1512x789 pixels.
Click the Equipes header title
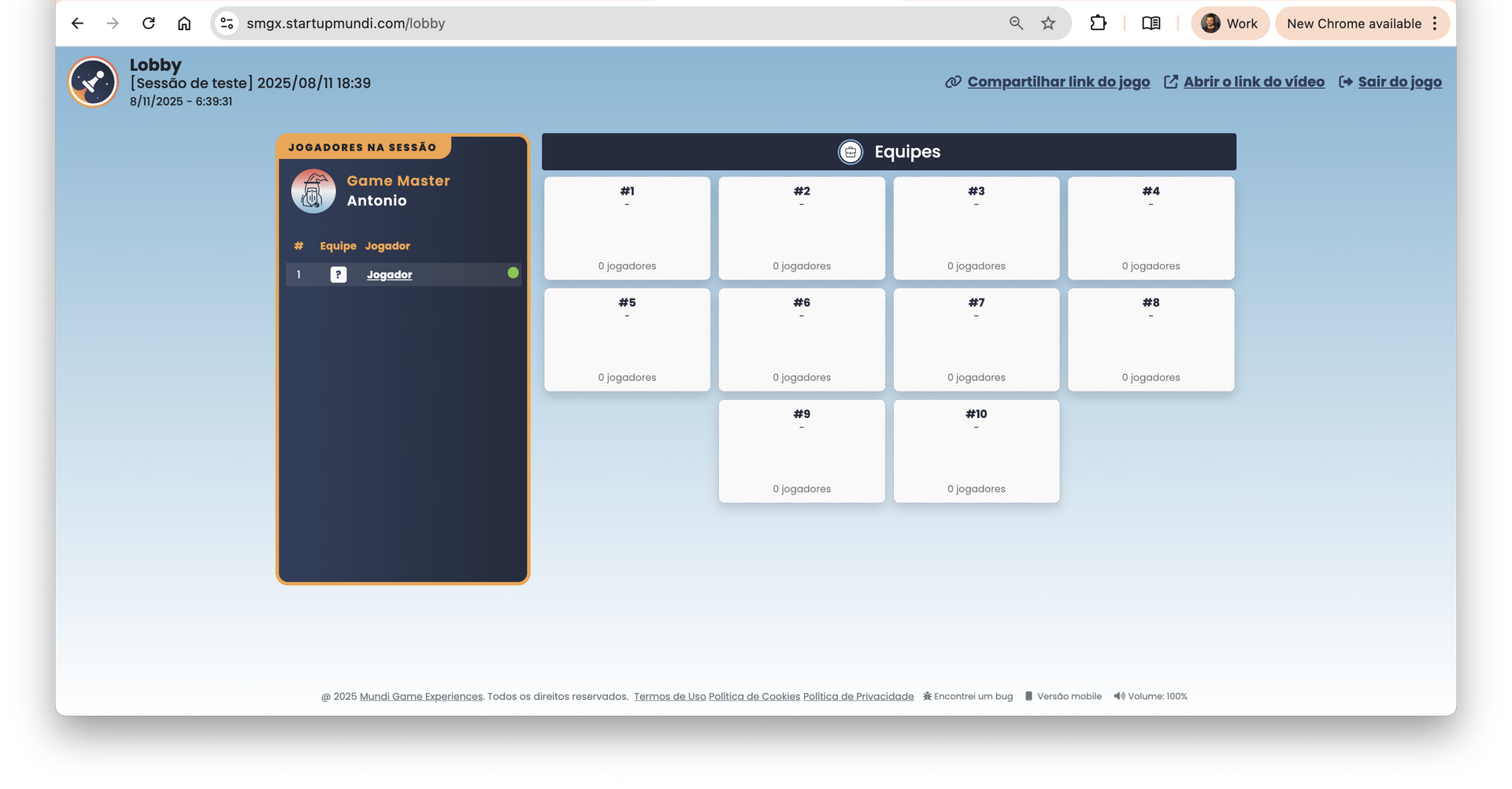click(x=907, y=152)
